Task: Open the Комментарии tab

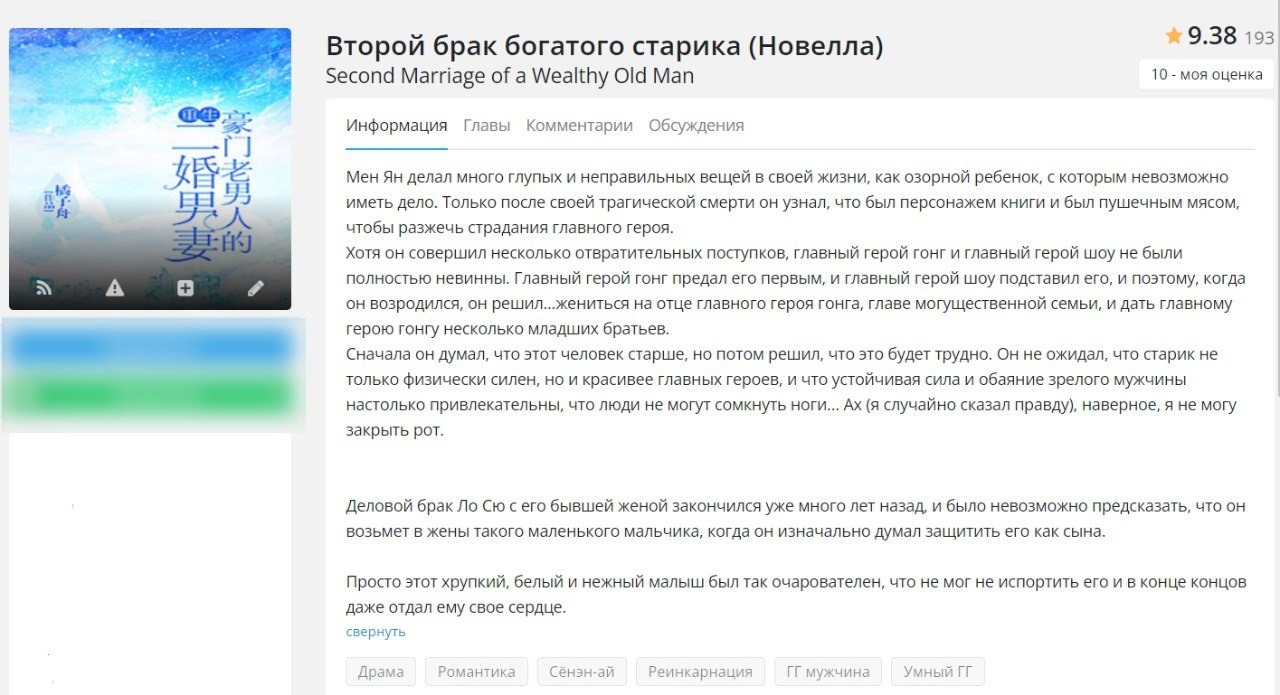Action: coord(579,126)
